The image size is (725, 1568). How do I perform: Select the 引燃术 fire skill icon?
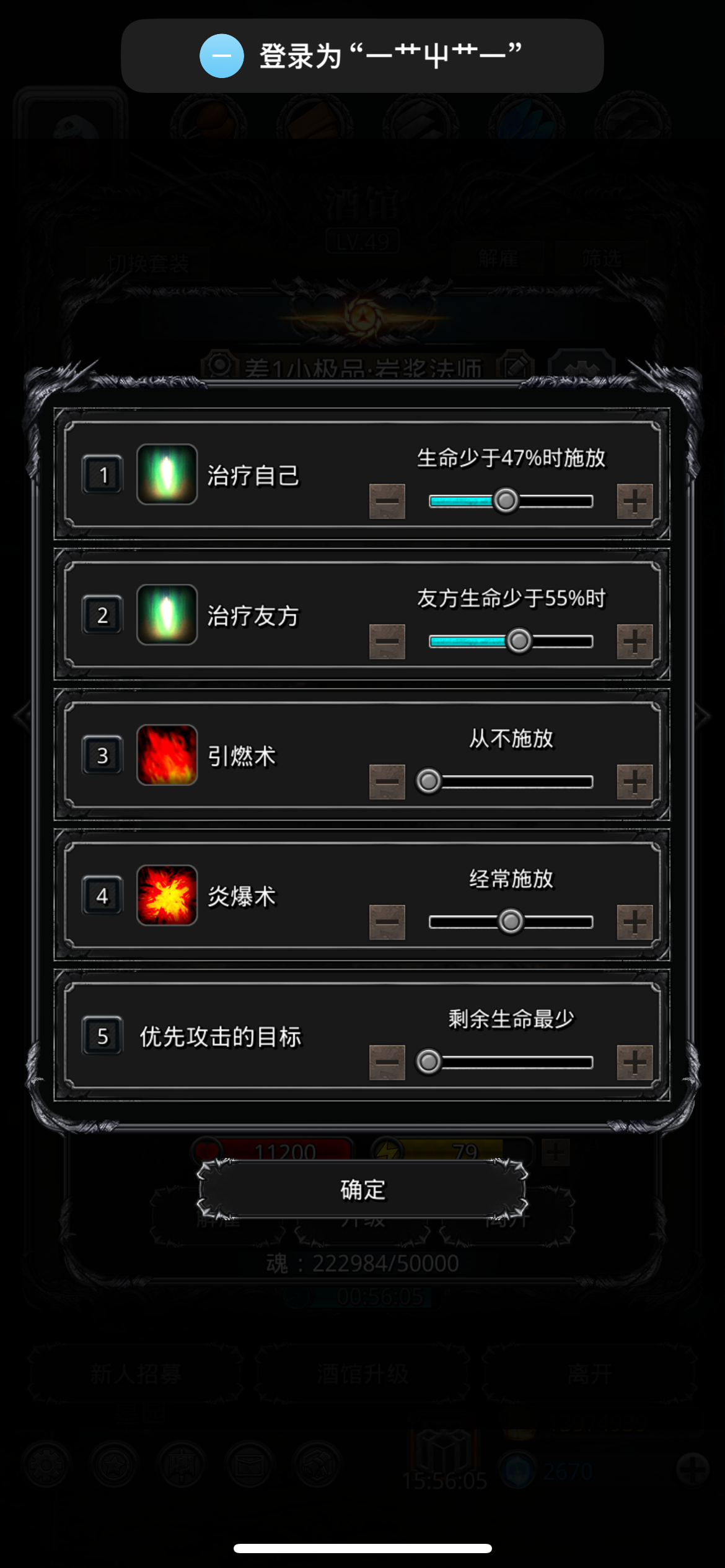(167, 755)
